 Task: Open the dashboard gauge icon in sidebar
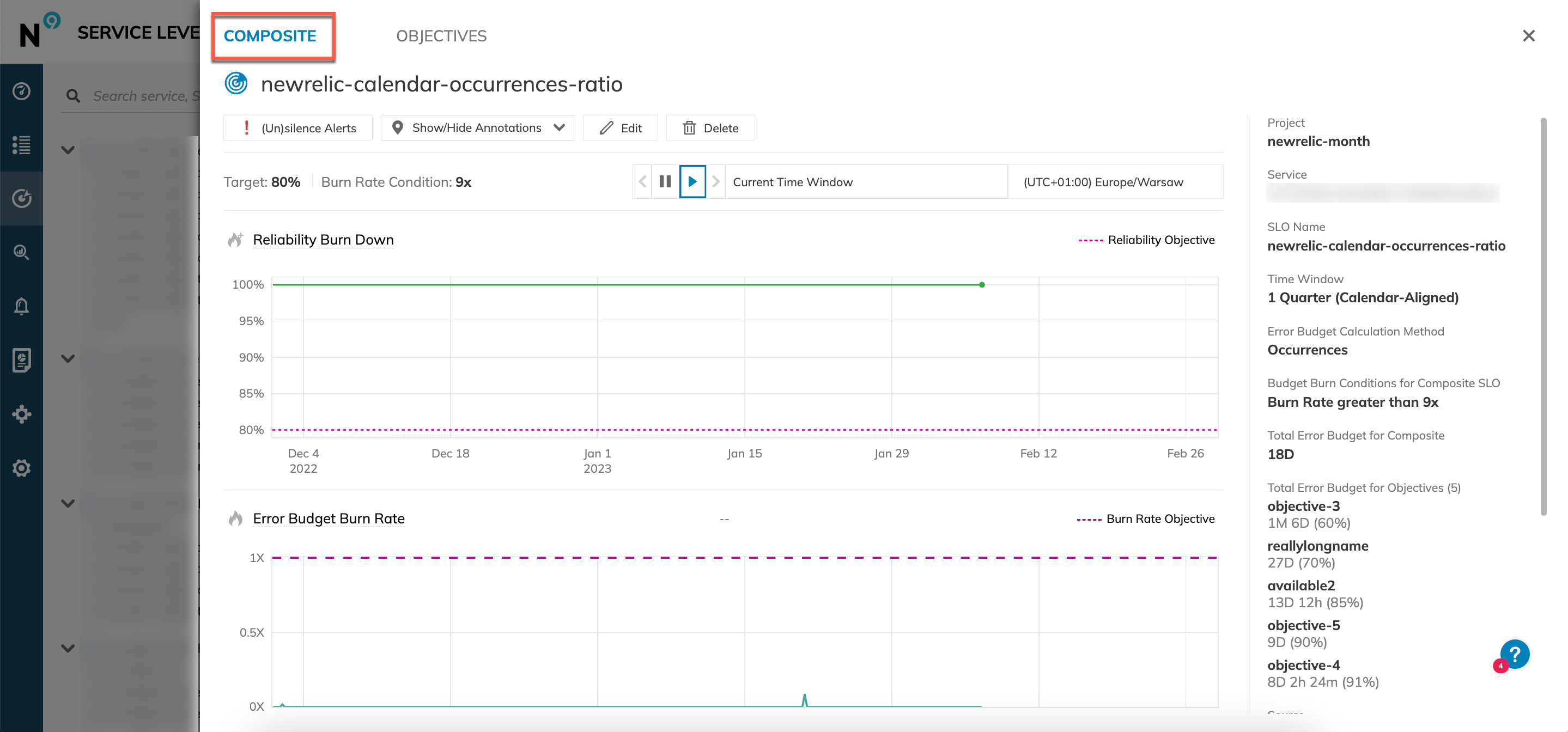click(21, 90)
